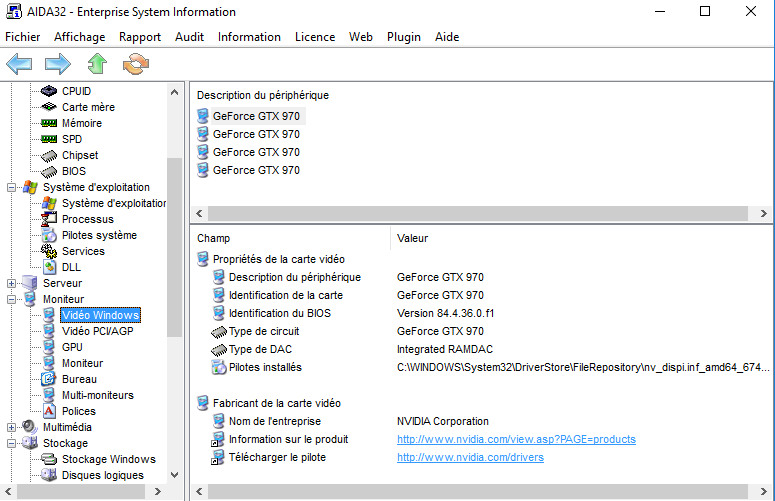Go up one level with green arrow
775x501 pixels.
pos(96,65)
